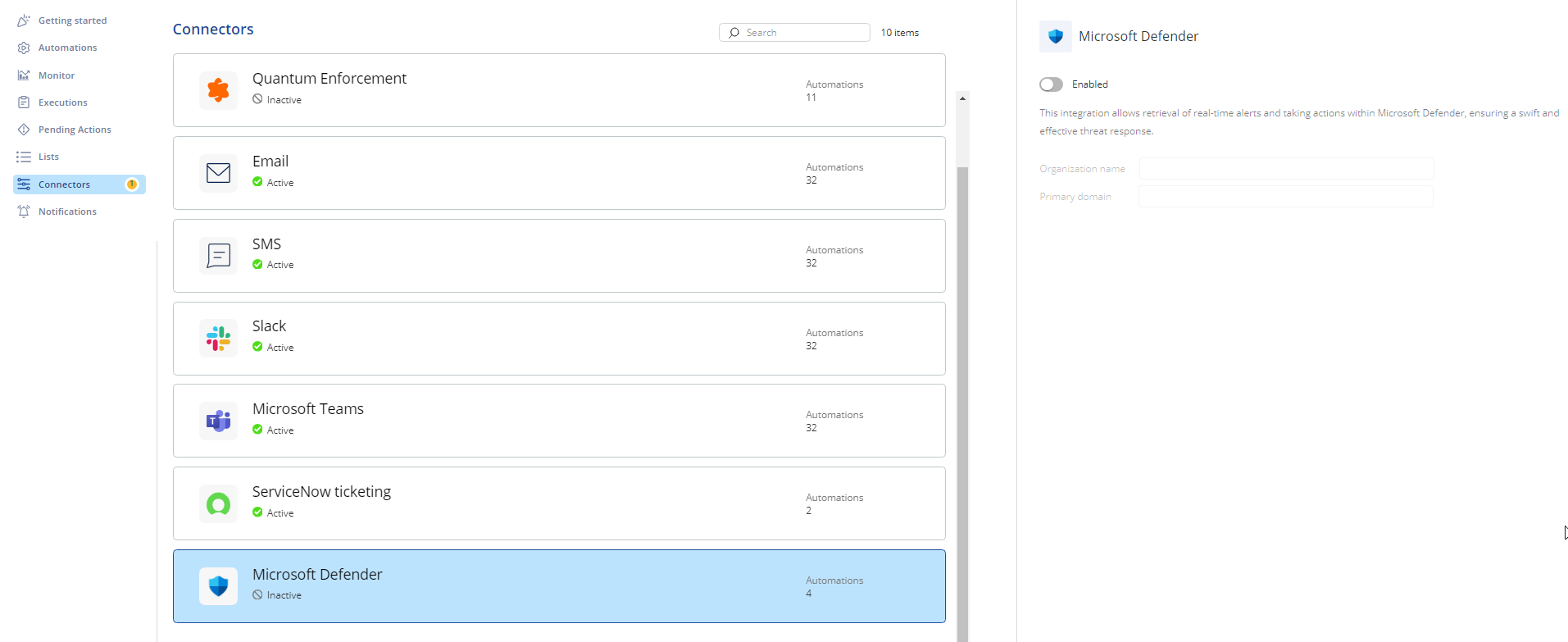Click the Organization name label
The width and height of the screenshot is (1568, 642).
coord(1082,169)
